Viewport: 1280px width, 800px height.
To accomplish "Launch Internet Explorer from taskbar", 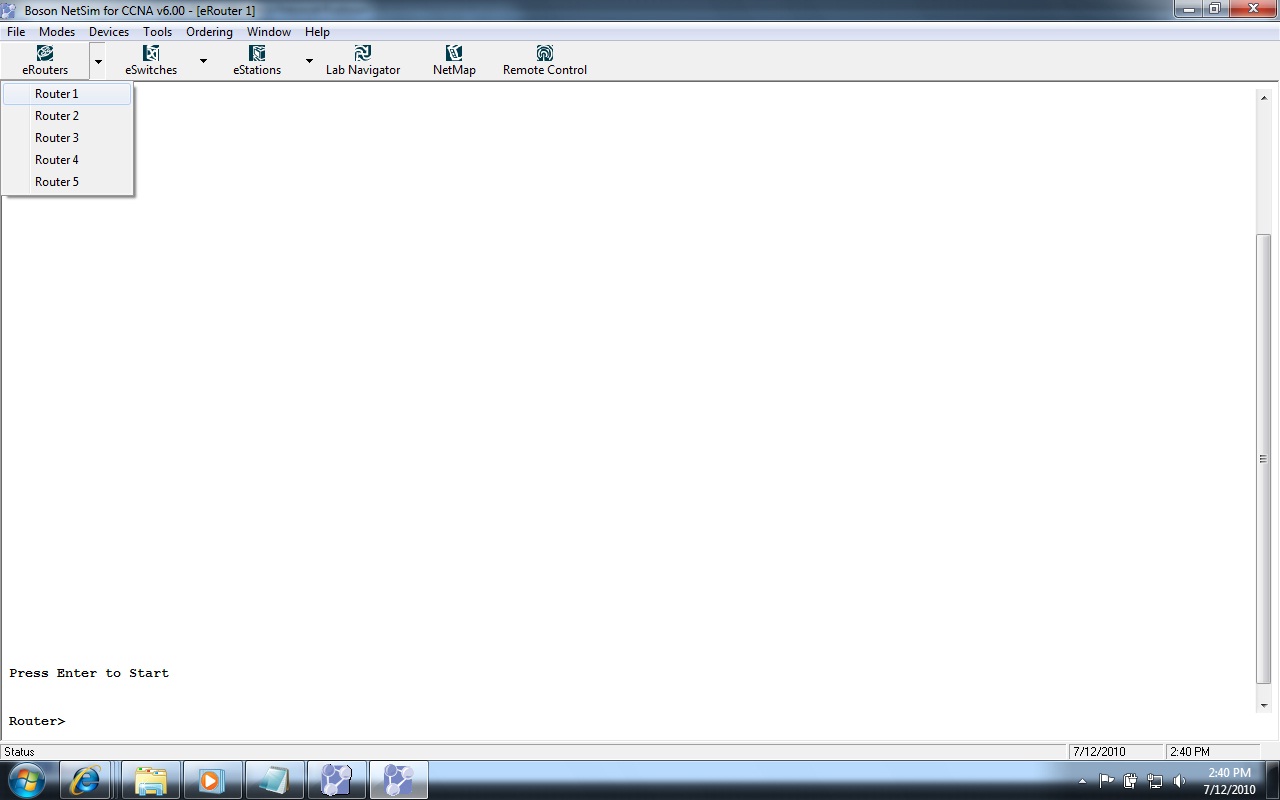I will coord(86,780).
